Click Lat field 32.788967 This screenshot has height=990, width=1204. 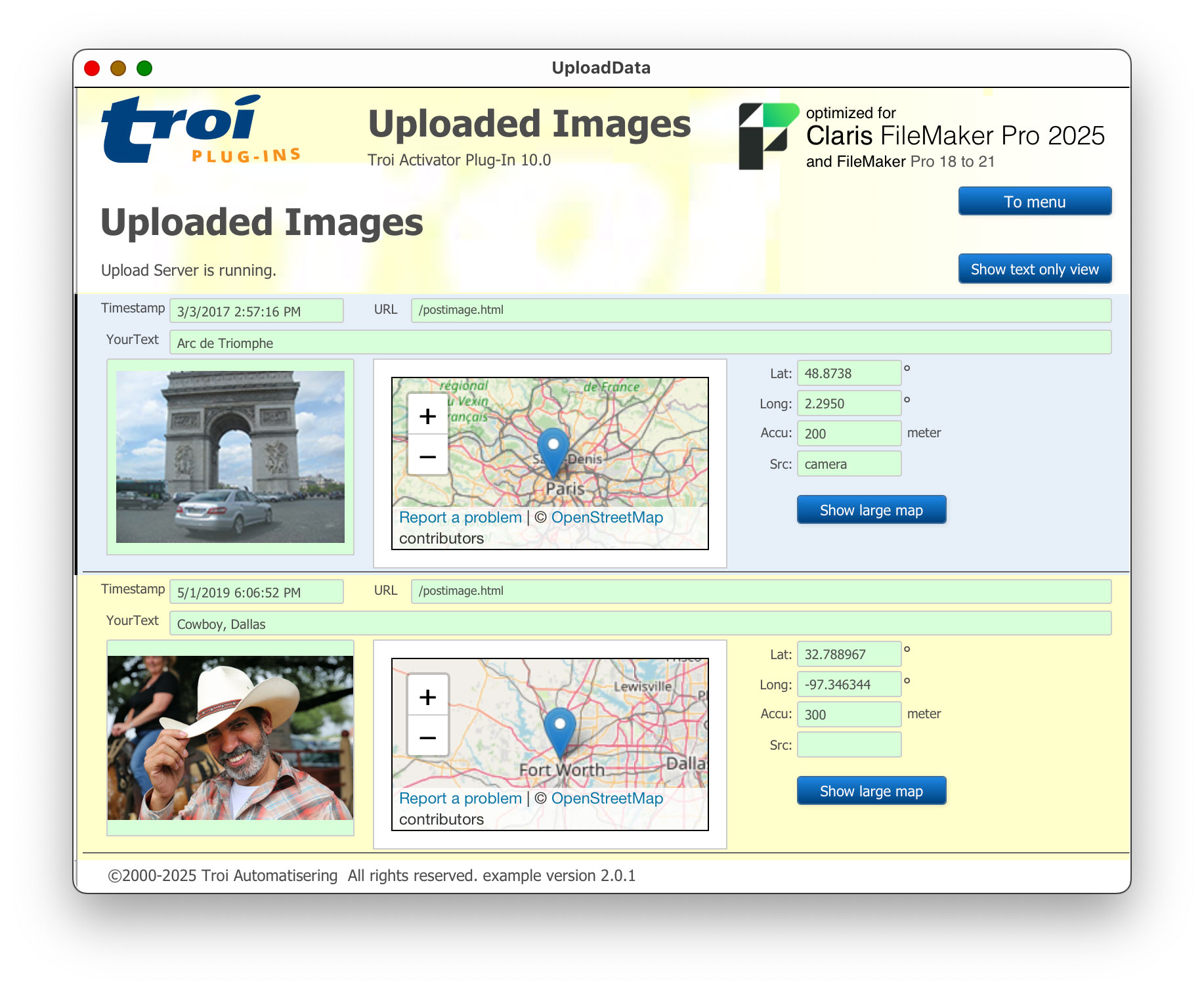(x=849, y=654)
